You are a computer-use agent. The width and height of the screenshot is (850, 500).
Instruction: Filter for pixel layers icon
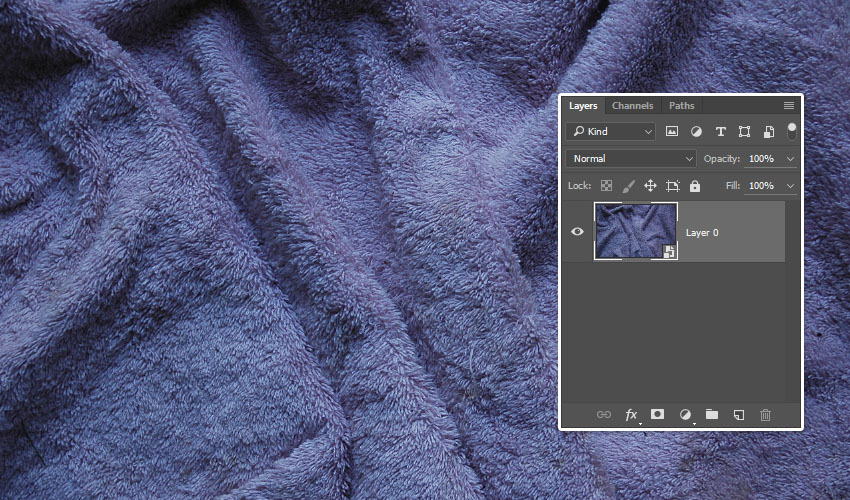[x=672, y=131]
